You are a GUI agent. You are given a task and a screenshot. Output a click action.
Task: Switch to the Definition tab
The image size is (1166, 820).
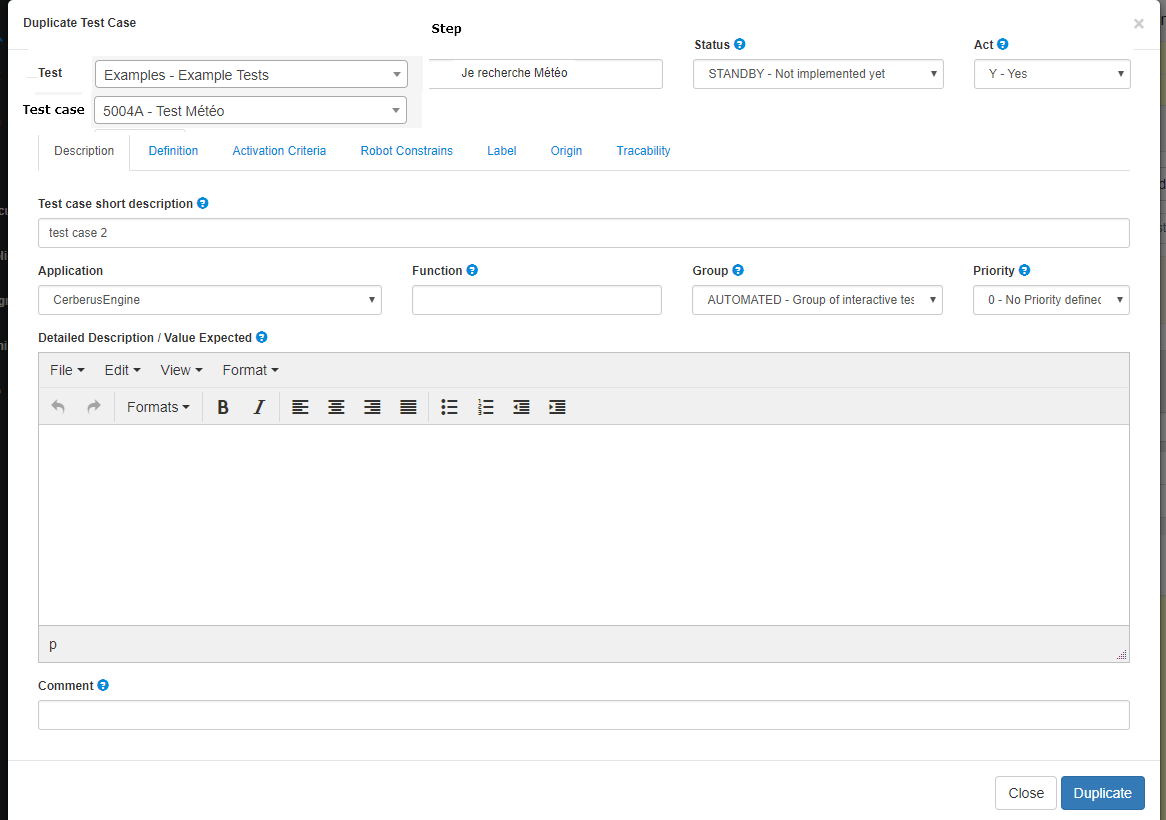(173, 151)
